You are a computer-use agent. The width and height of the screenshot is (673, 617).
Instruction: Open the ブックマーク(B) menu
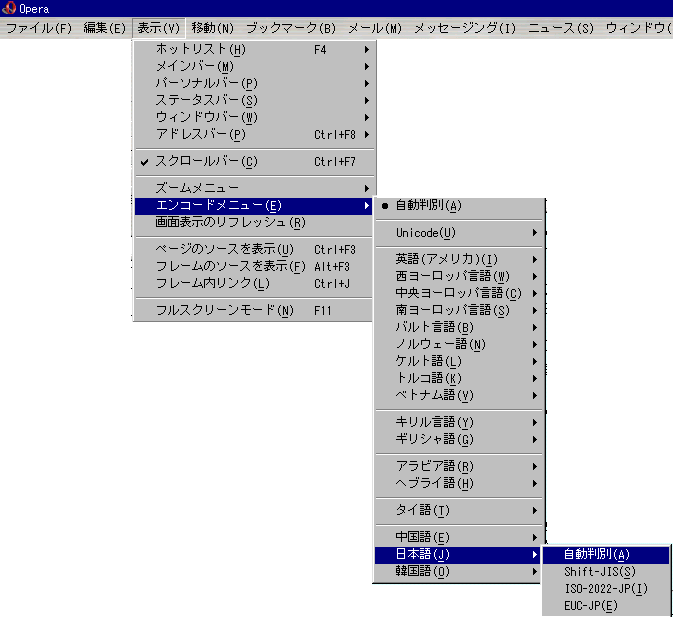[291, 28]
